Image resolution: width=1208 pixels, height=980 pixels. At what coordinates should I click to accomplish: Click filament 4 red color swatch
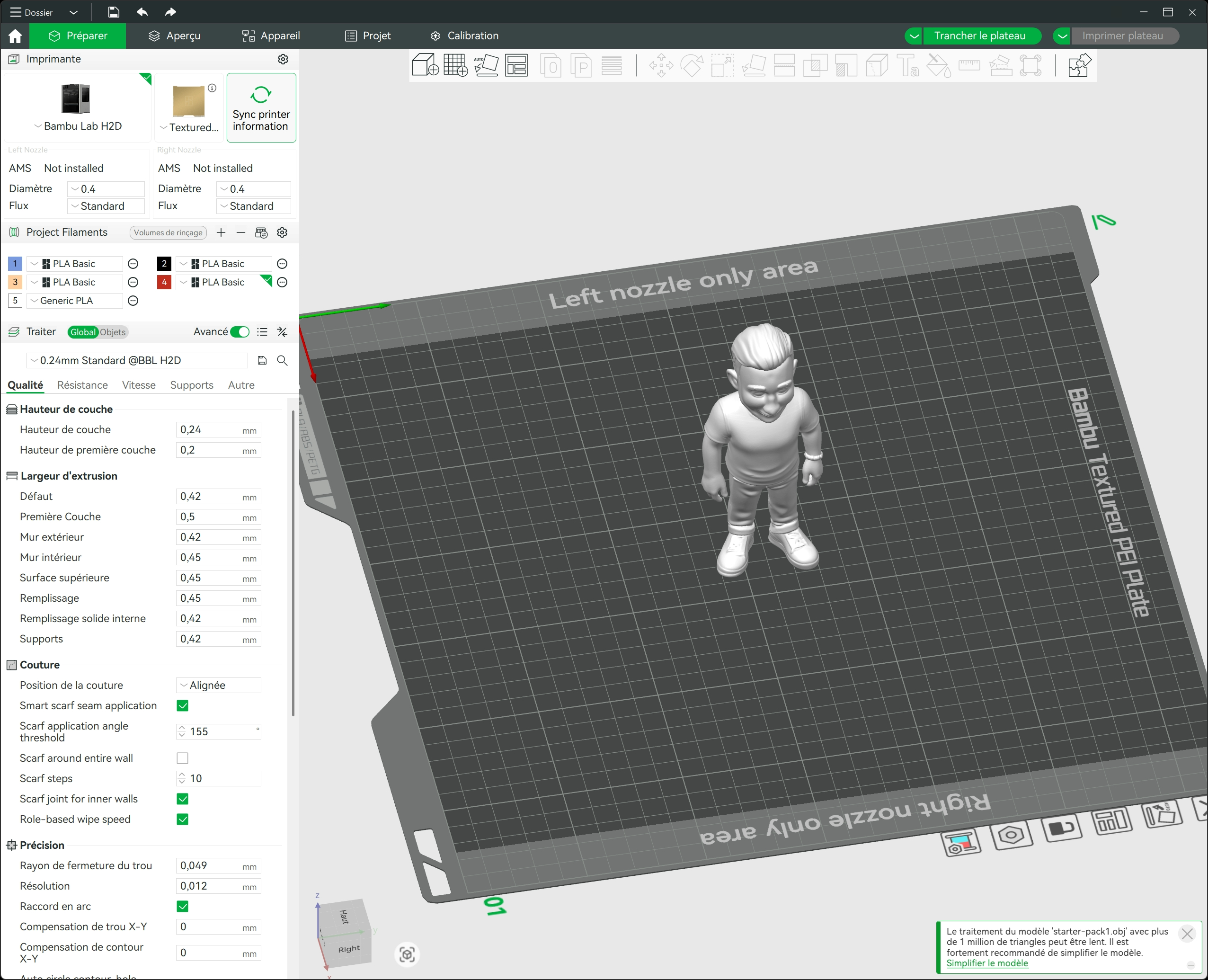pyautogui.click(x=164, y=282)
